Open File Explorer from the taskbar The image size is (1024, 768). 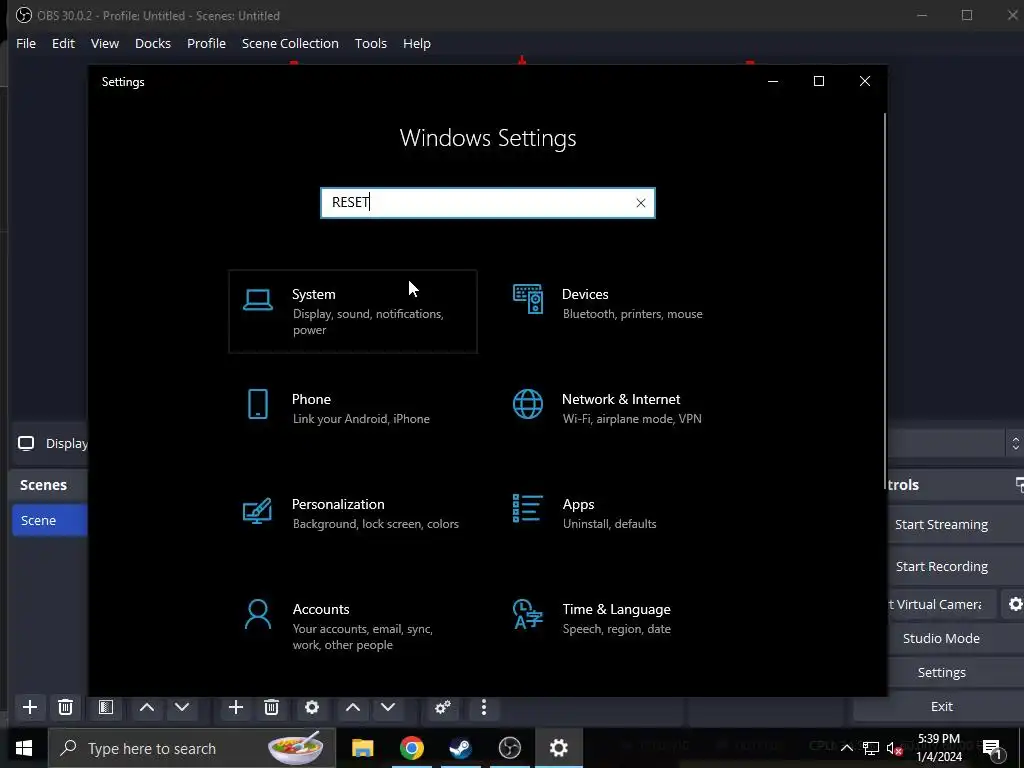click(x=362, y=748)
